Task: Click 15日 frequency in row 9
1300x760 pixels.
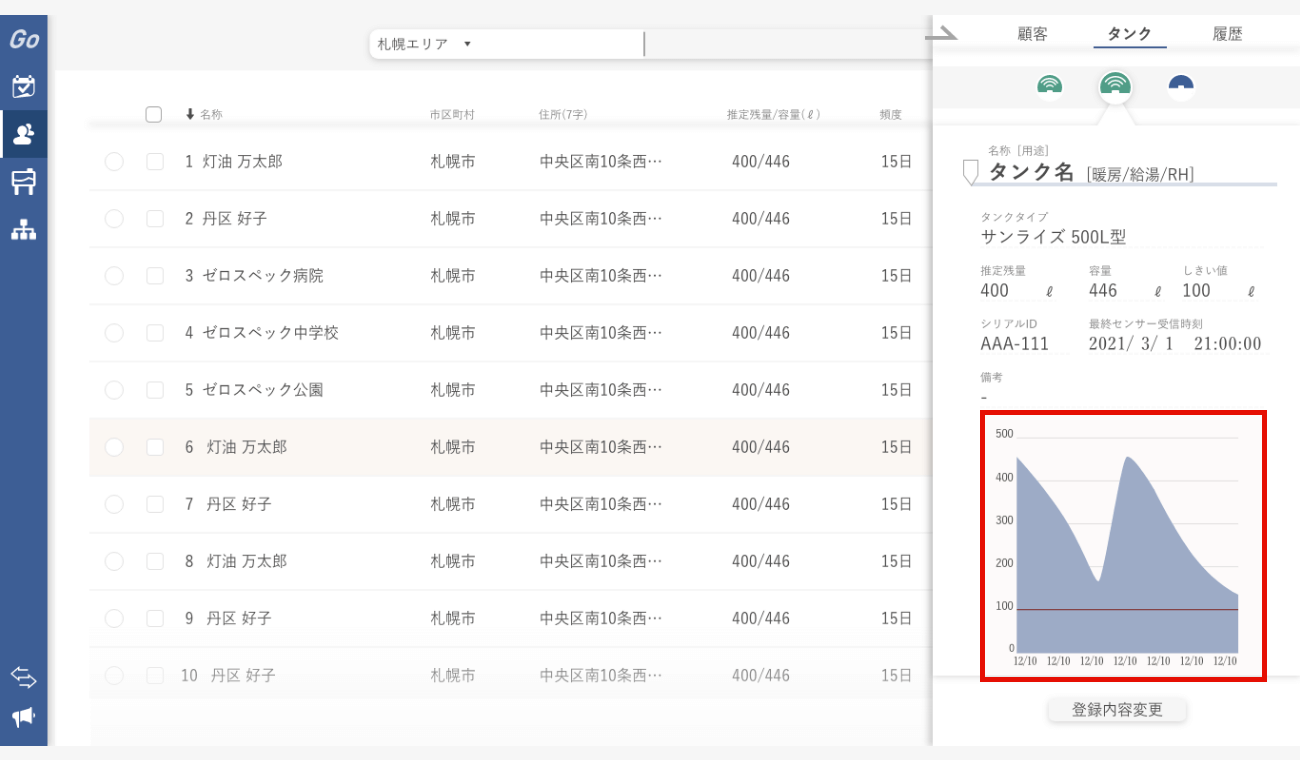Action: pos(896,618)
